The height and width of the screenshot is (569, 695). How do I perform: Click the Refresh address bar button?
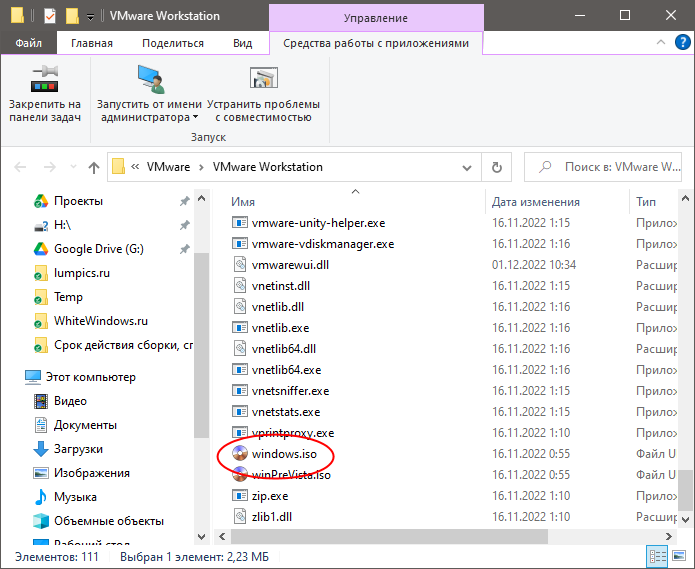[497, 167]
